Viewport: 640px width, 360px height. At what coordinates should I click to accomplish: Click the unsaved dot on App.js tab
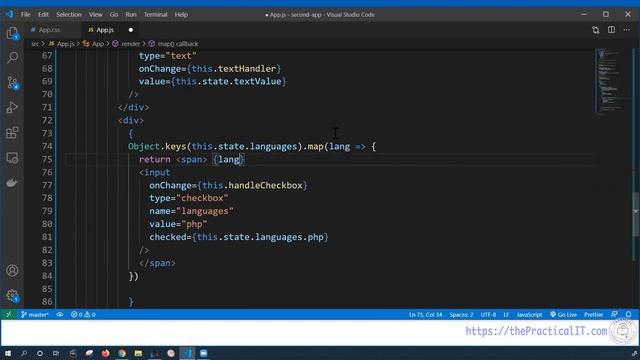[131, 30]
